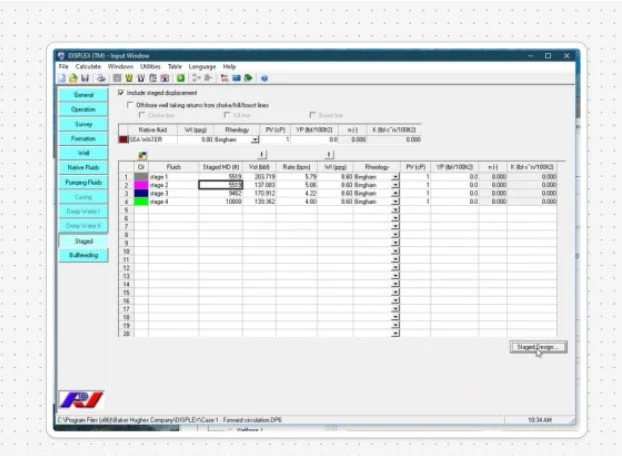Open stage 1 rheology dropdown
The image size is (622, 456).
(395, 177)
